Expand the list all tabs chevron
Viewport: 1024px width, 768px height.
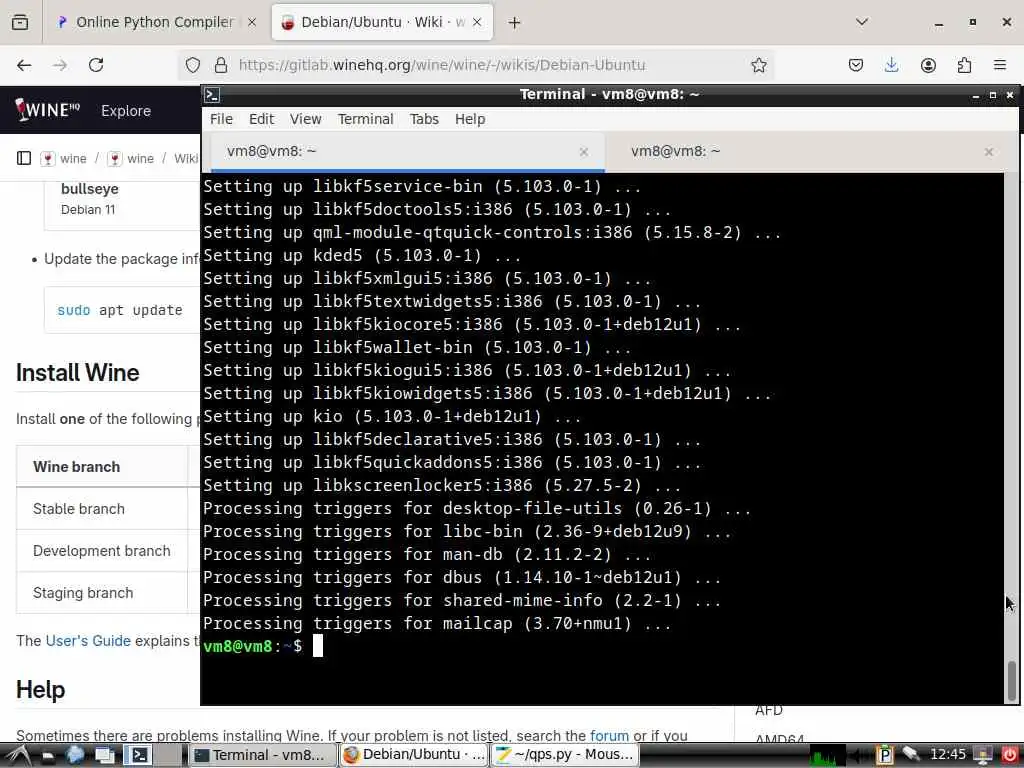(862, 22)
